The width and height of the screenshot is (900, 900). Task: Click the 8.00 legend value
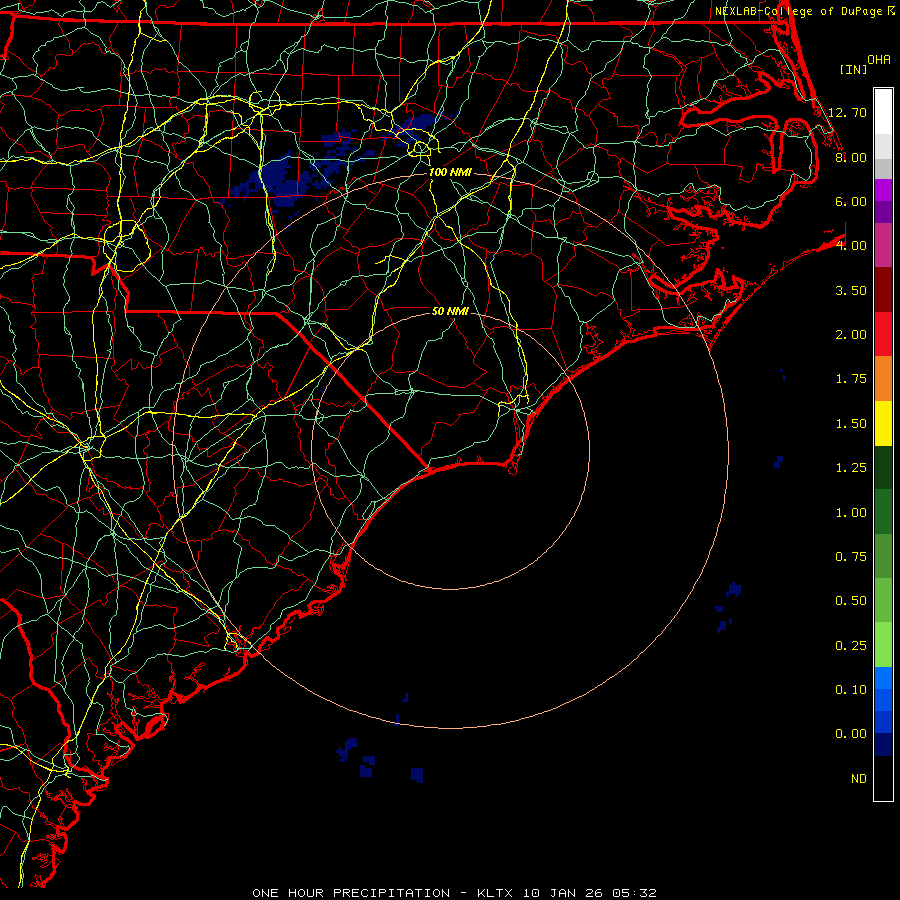pos(851,157)
